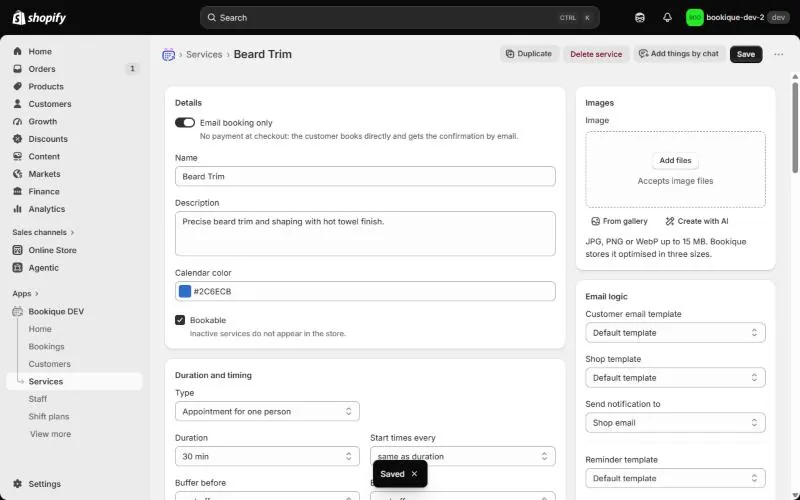Click the Finance bank icon
Screen dimensions: 800x500
point(18,191)
